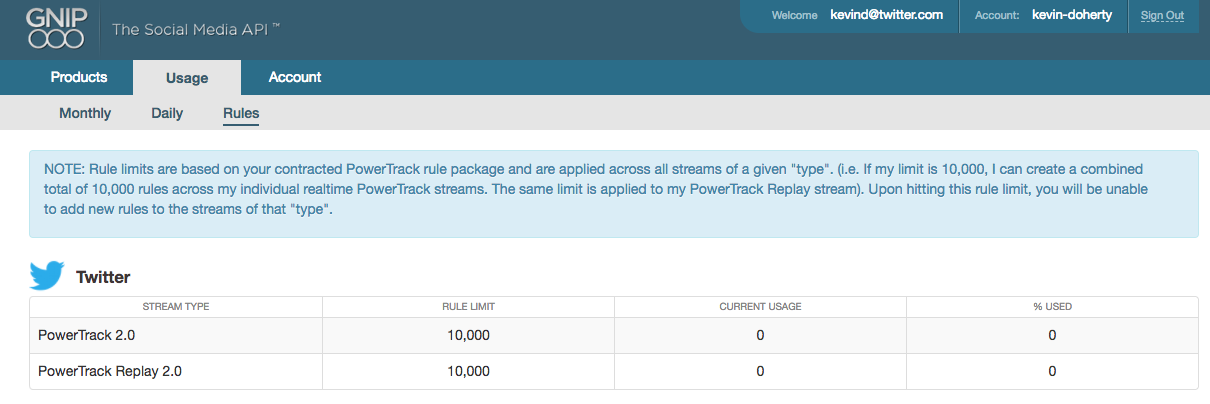Click PowerTrack Replay 2.0 current usage value
This screenshot has height=404, width=1210.
tap(760, 371)
